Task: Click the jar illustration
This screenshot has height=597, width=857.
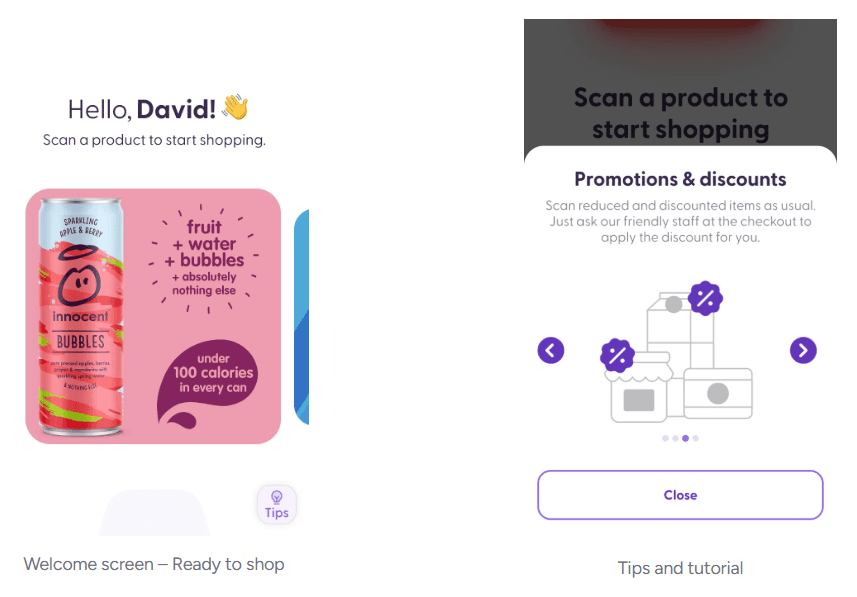Action: (638, 387)
